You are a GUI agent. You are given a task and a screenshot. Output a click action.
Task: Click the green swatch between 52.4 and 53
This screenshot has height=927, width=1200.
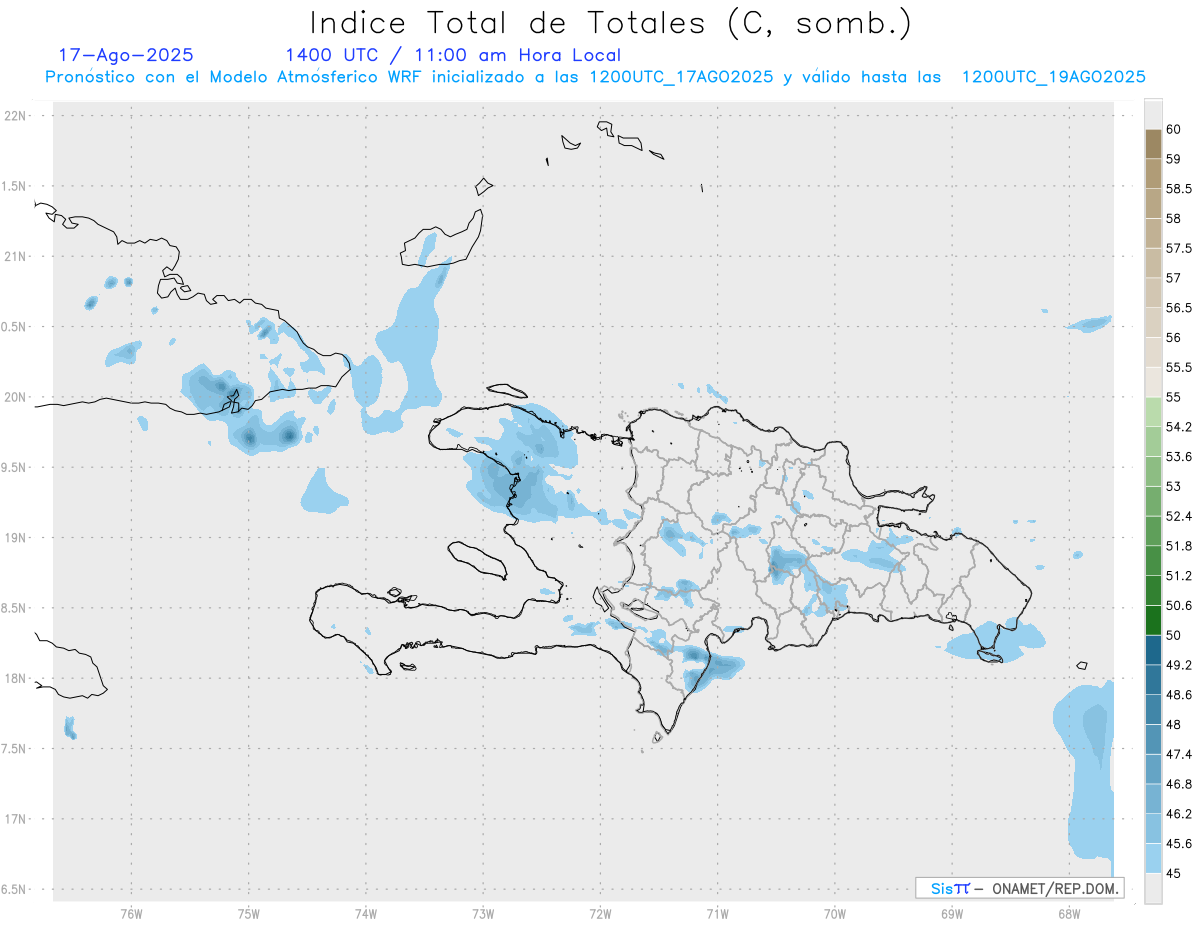click(1153, 501)
